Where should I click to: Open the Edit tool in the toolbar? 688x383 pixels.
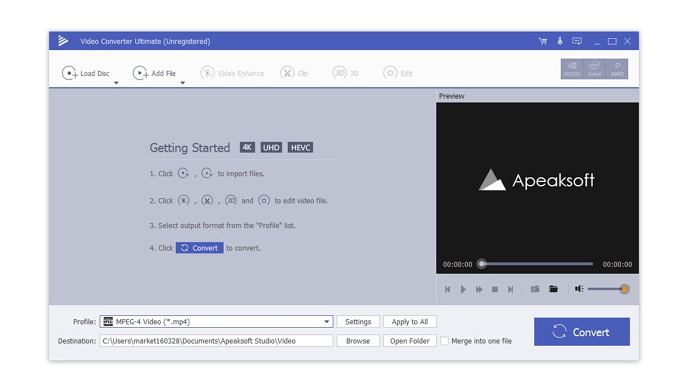coord(398,73)
